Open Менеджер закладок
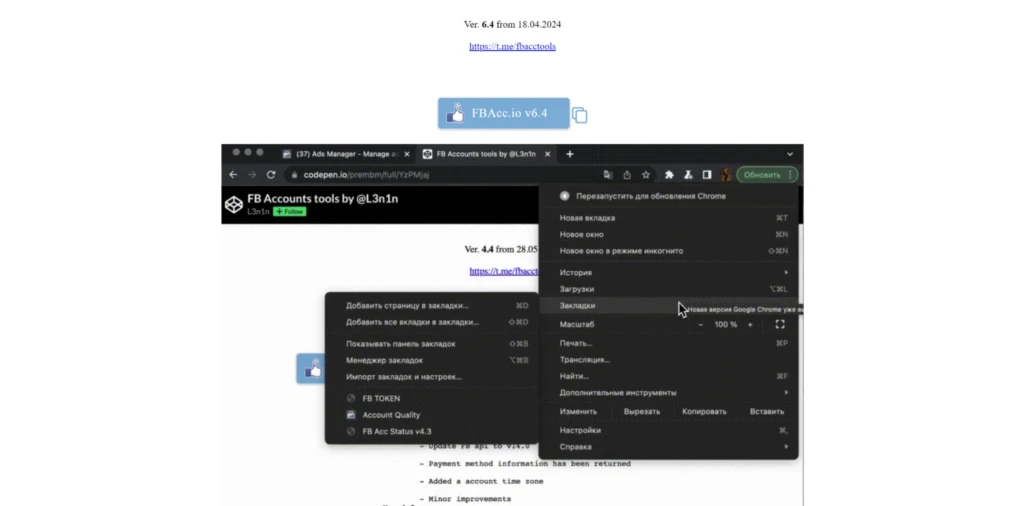Screen dimensions: 1024x506 (432, 360)
